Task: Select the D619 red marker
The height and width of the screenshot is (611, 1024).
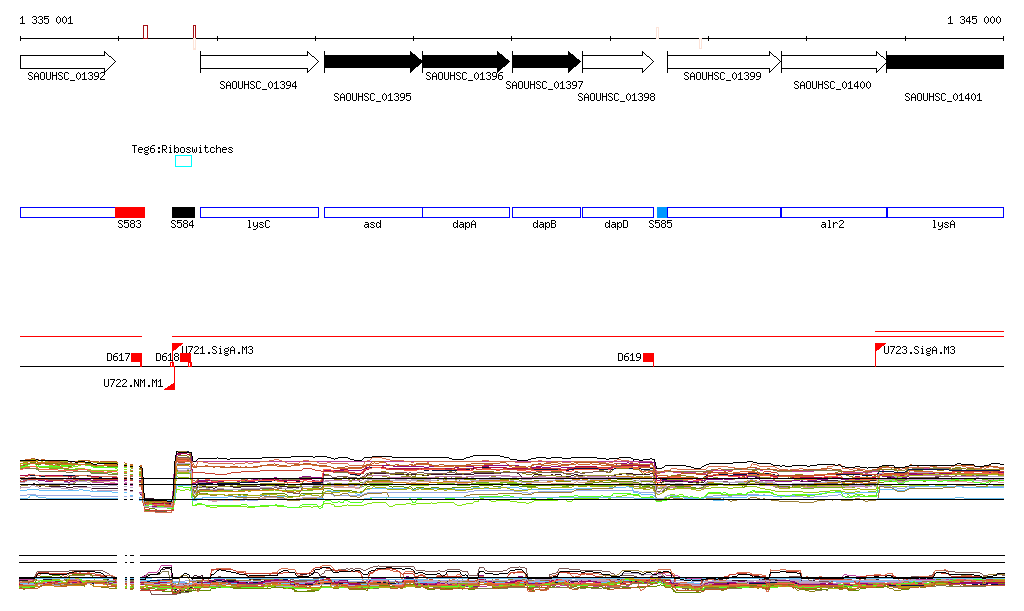Action: (648, 358)
